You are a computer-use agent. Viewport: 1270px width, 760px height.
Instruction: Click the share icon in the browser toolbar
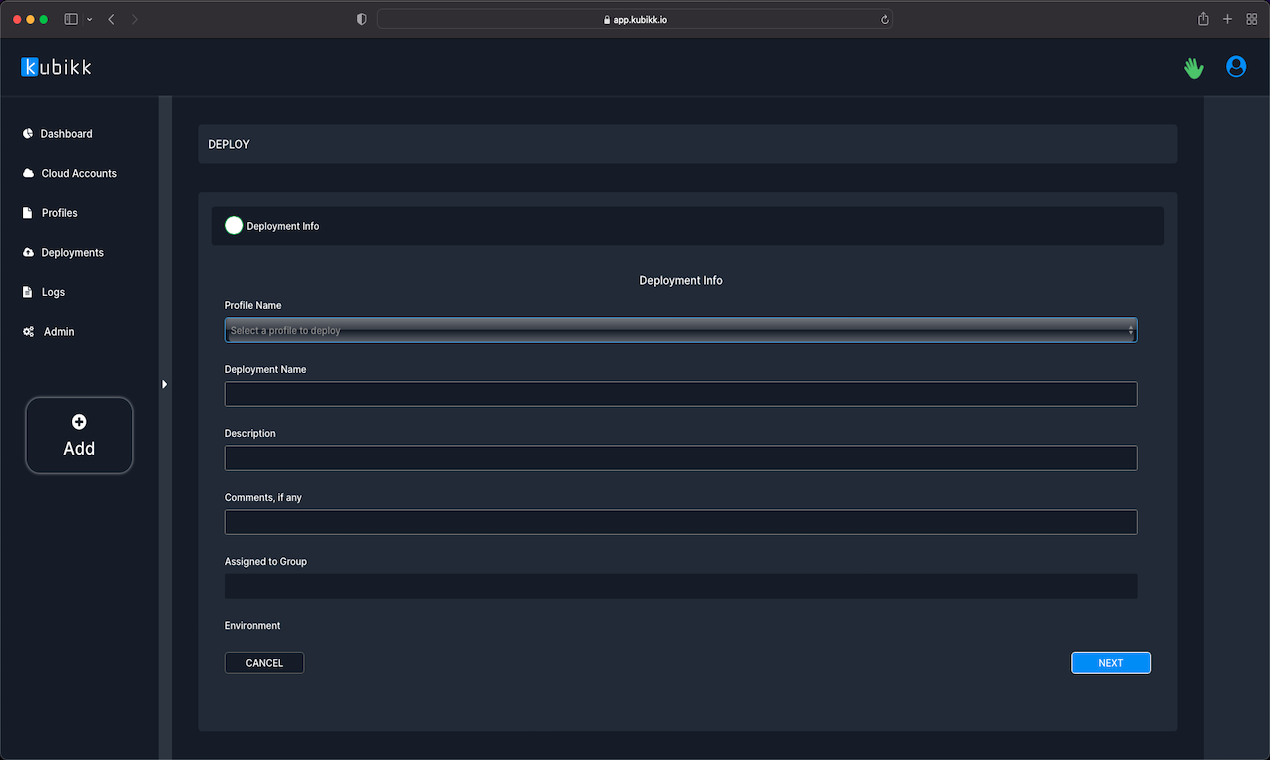click(x=1203, y=18)
